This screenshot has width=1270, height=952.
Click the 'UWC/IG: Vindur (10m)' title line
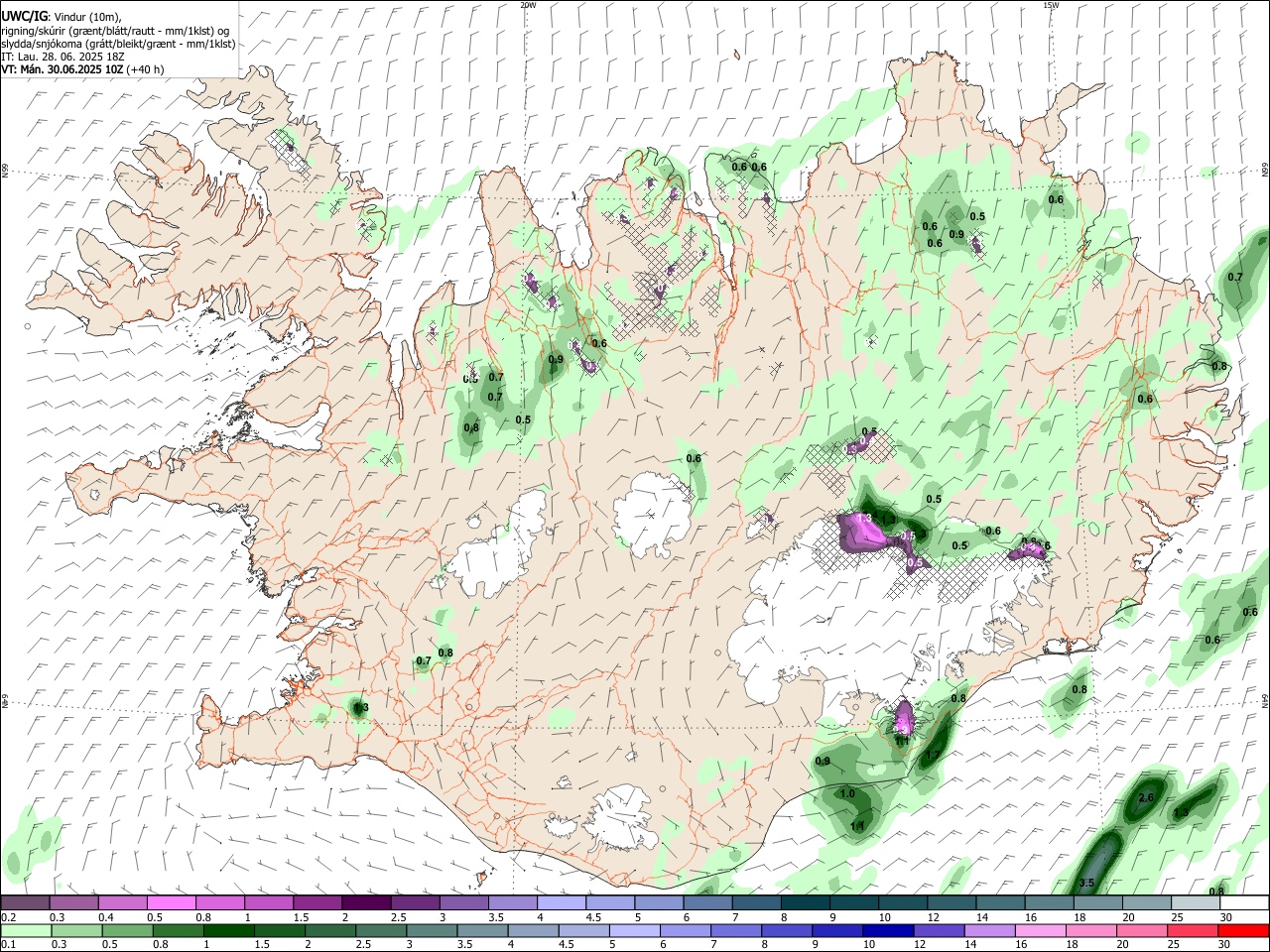click(x=63, y=17)
